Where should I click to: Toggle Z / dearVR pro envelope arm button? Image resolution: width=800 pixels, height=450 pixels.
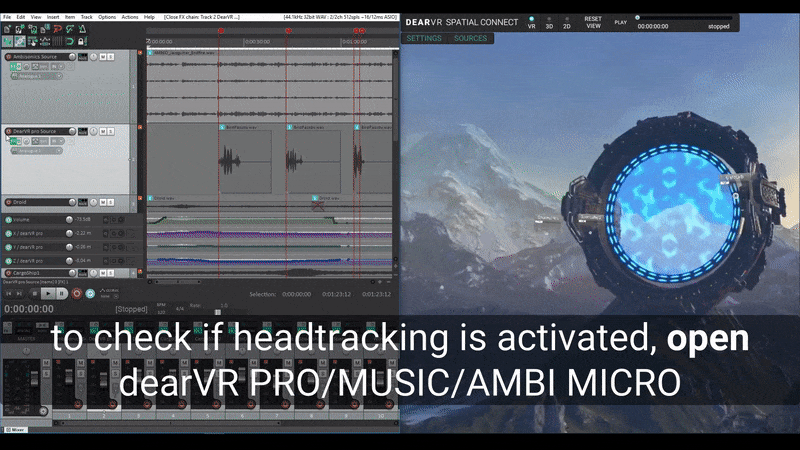[8, 261]
